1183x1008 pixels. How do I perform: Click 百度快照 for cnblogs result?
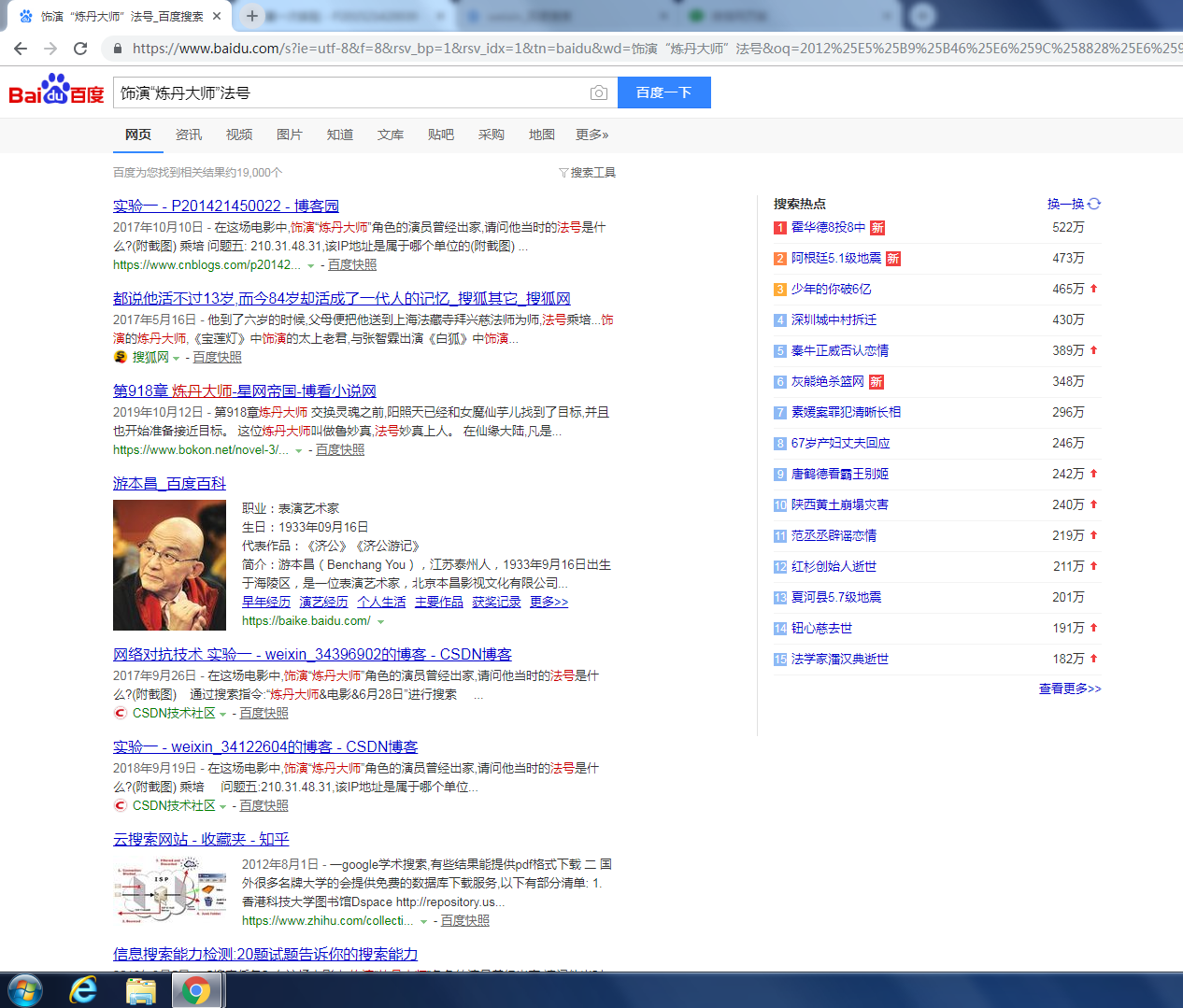click(352, 265)
